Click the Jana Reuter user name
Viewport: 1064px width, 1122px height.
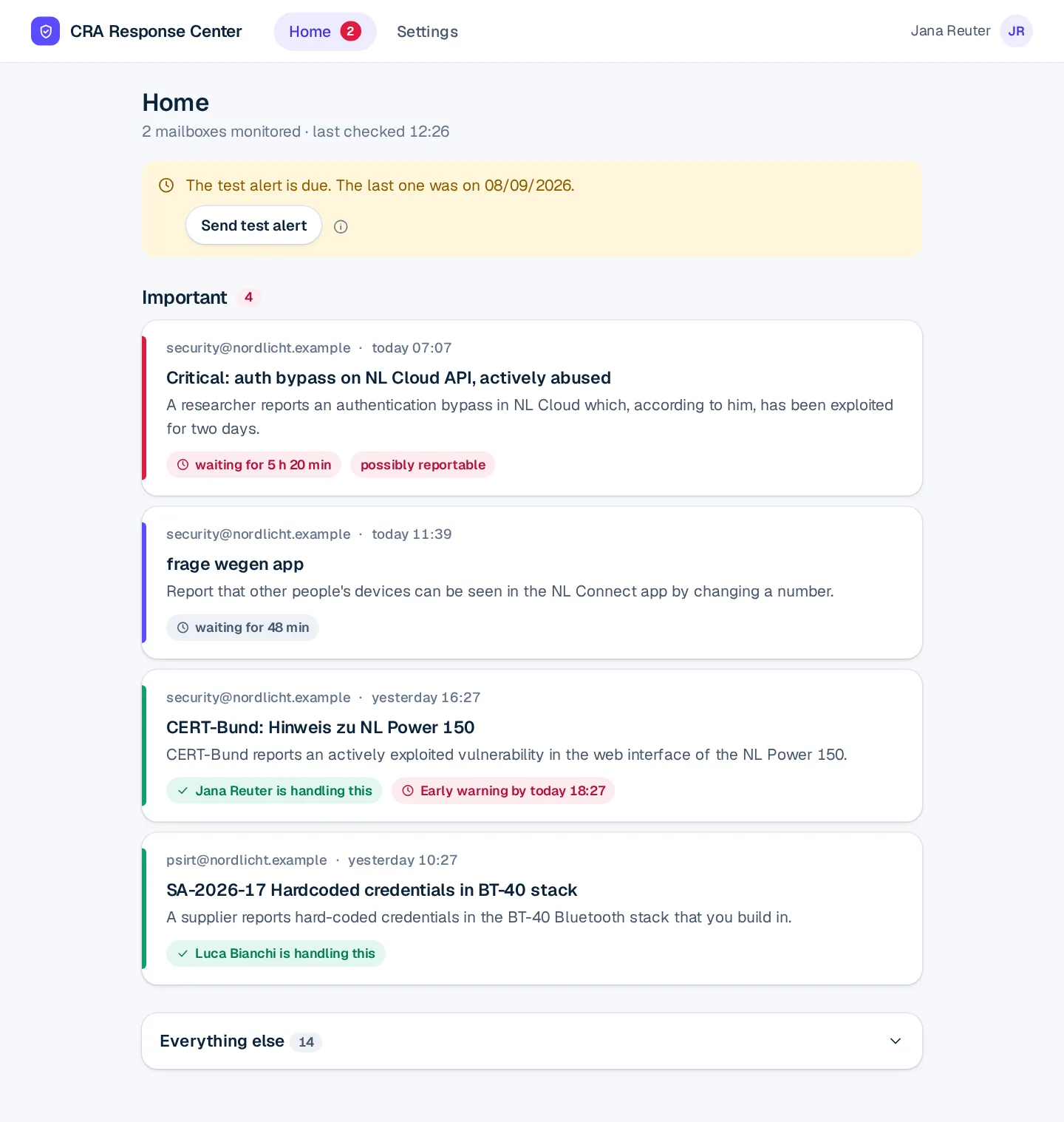tap(950, 31)
